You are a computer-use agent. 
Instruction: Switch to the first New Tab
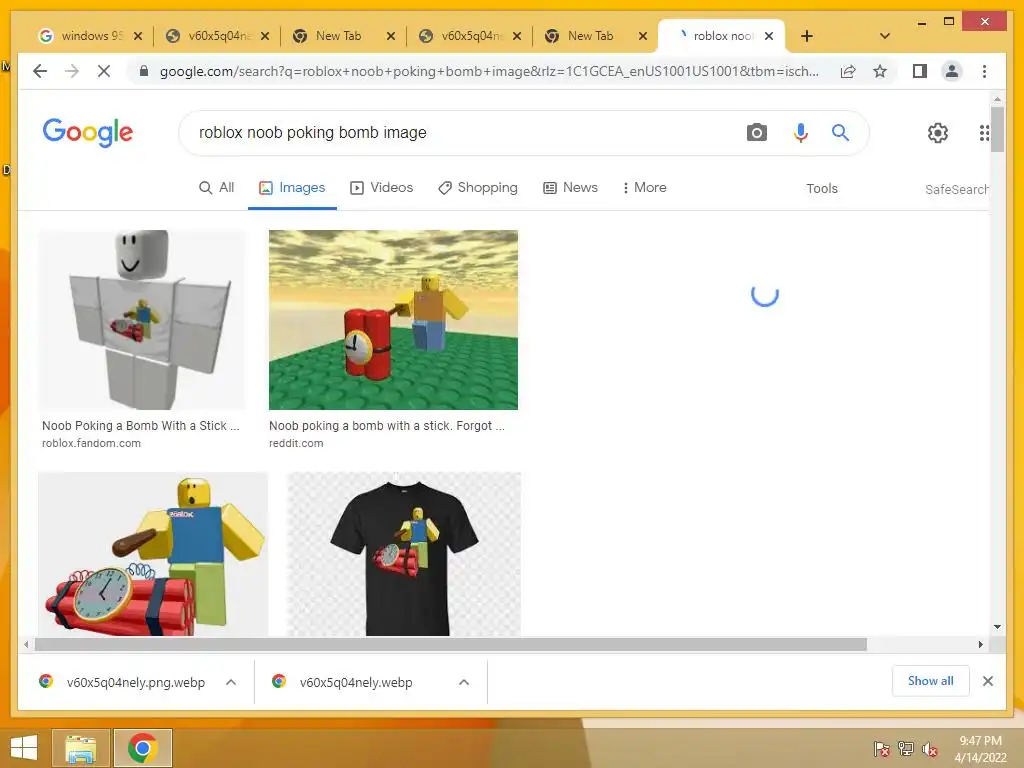[x=344, y=36]
